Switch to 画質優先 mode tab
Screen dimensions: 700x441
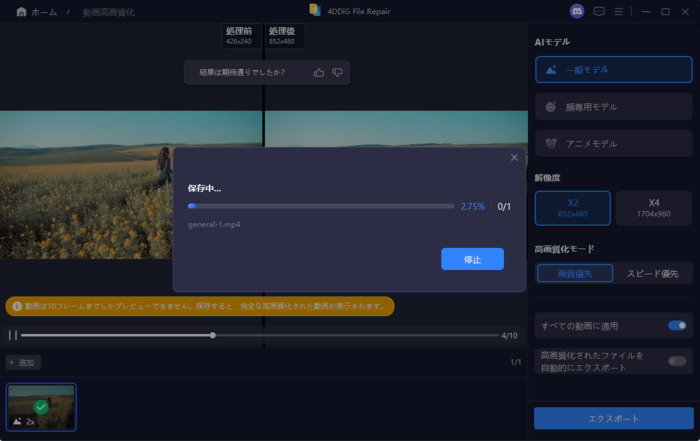(573, 273)
